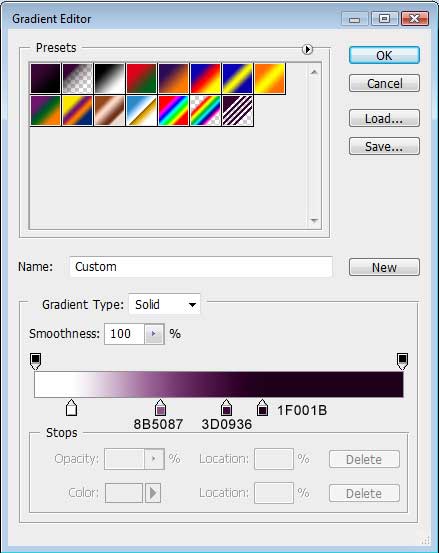
Task: Select the right opacity stop above gradient
Action: pos(402,361)
